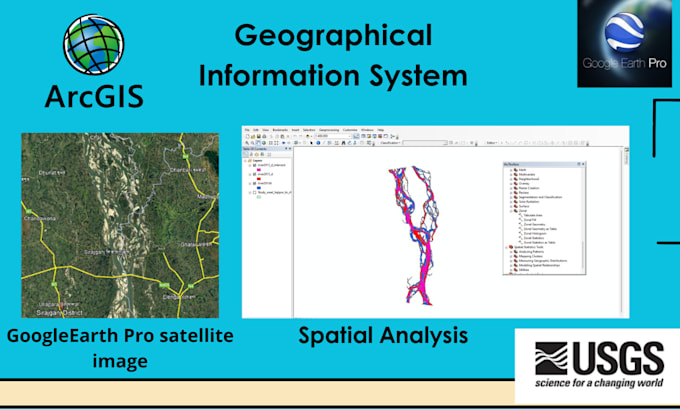Click the GoogleEarth Pro satellite image thumbnail

[120, 225]
